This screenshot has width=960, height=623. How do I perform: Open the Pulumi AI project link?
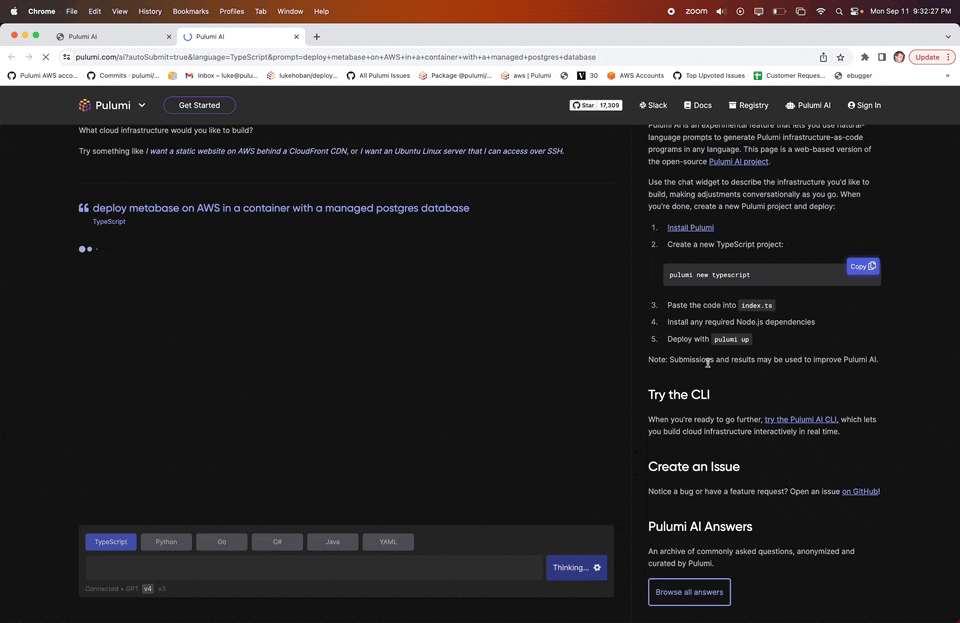coord(738,162)
